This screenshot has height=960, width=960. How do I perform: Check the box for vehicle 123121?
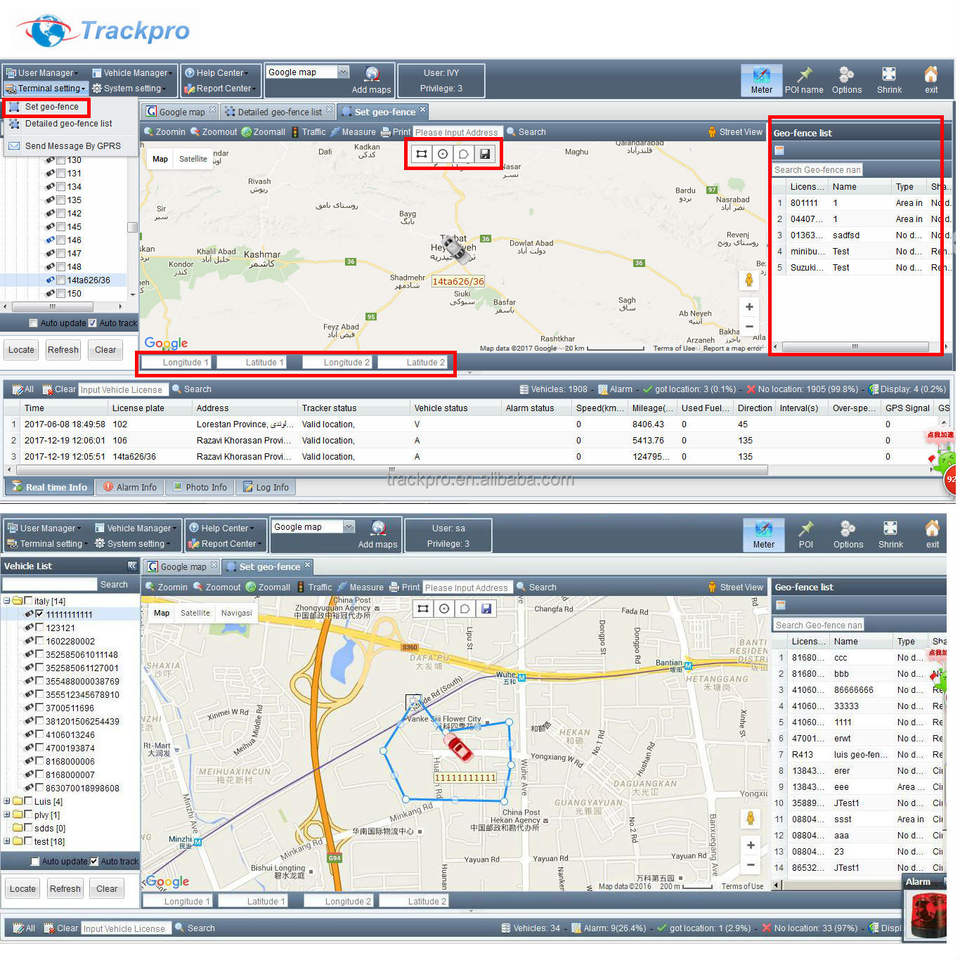coord(41,628)
